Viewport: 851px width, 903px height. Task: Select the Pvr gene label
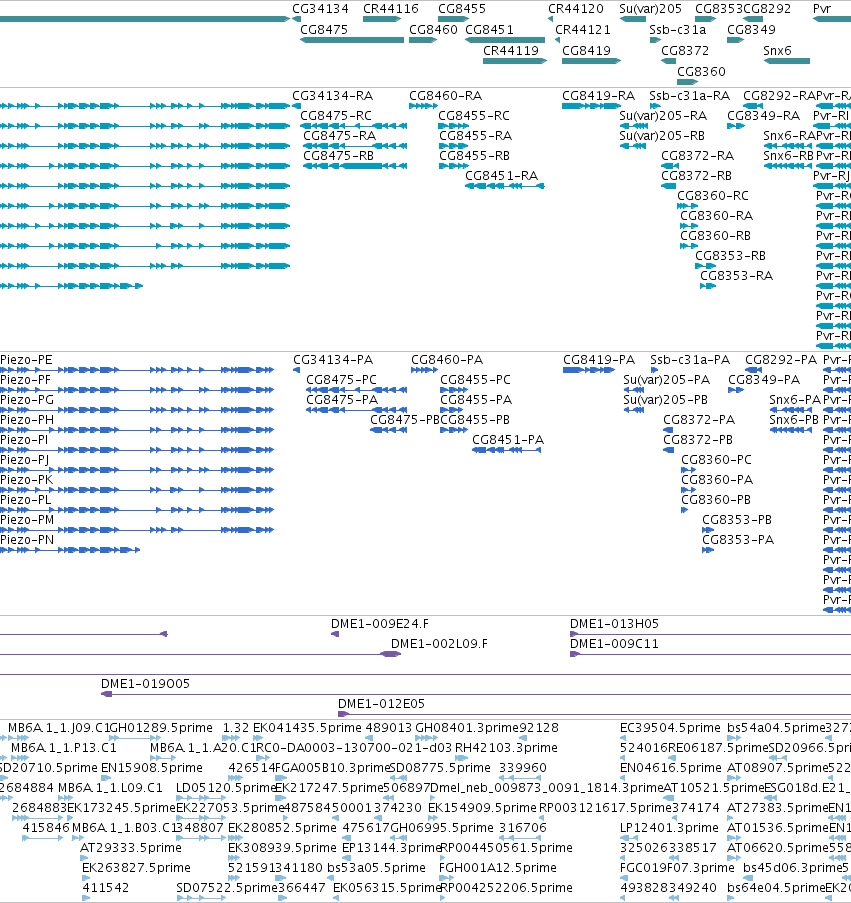coord(822,9)
